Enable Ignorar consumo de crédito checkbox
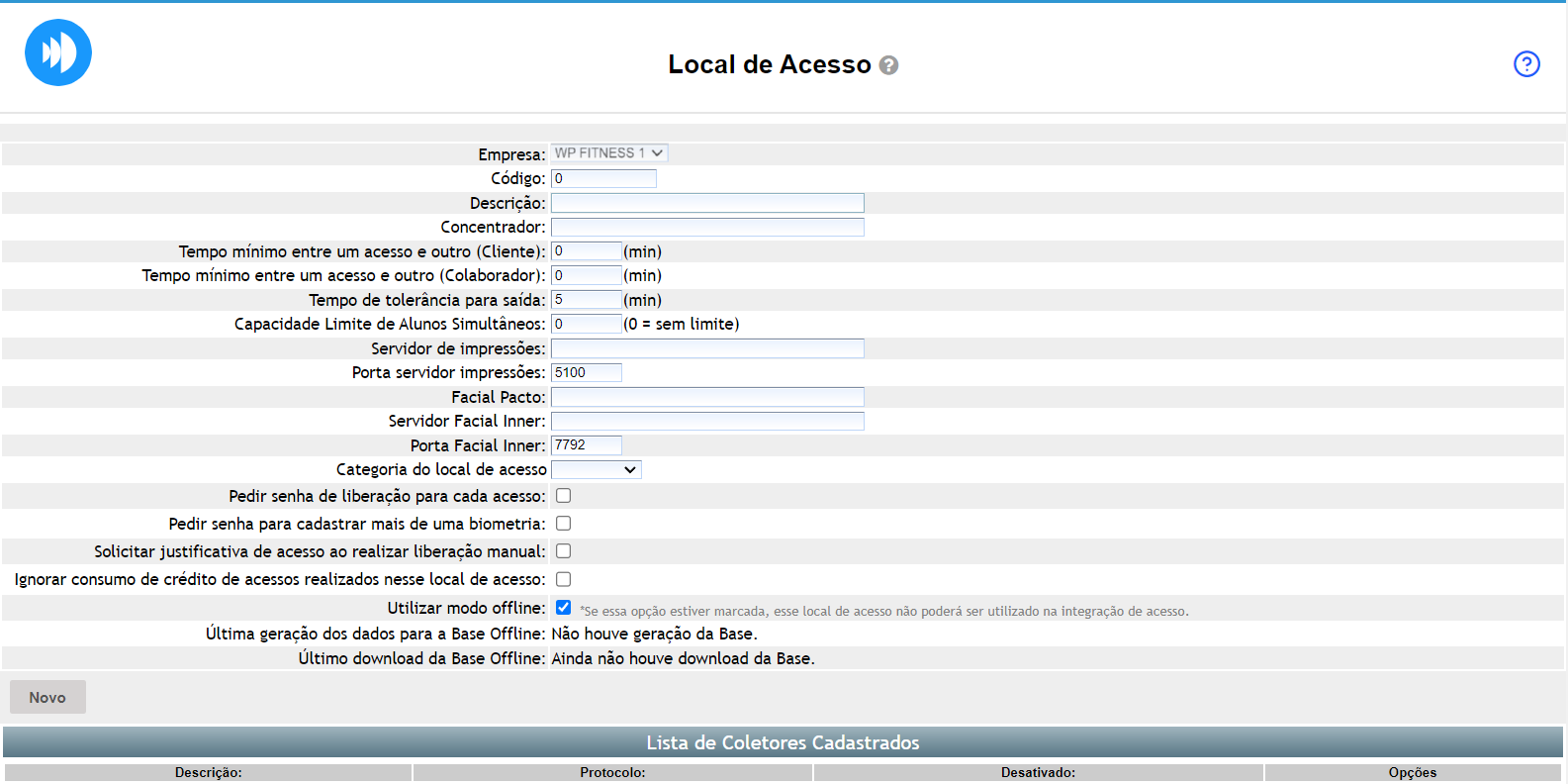Screen dimensions: 1568x784 [563, 579]
